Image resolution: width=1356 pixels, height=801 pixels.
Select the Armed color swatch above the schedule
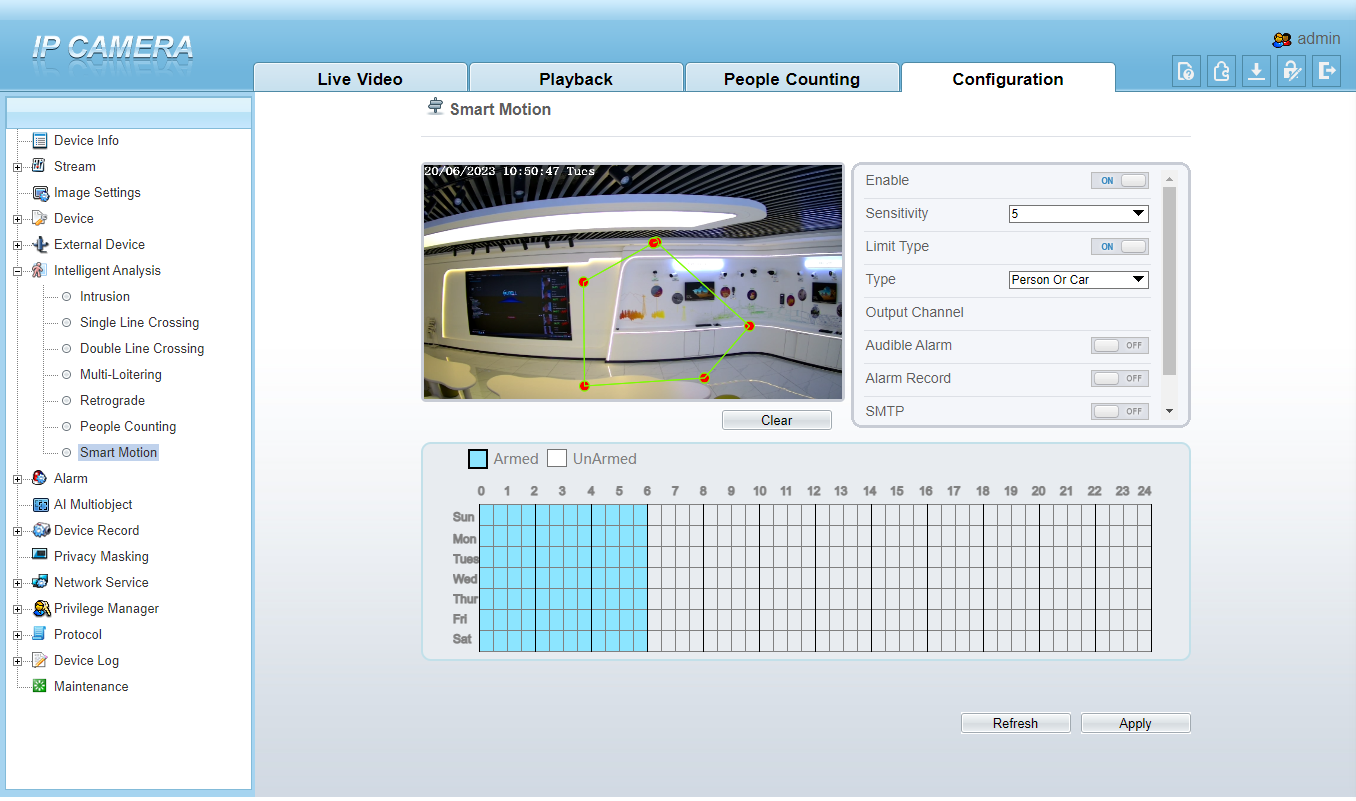point(477,458)
